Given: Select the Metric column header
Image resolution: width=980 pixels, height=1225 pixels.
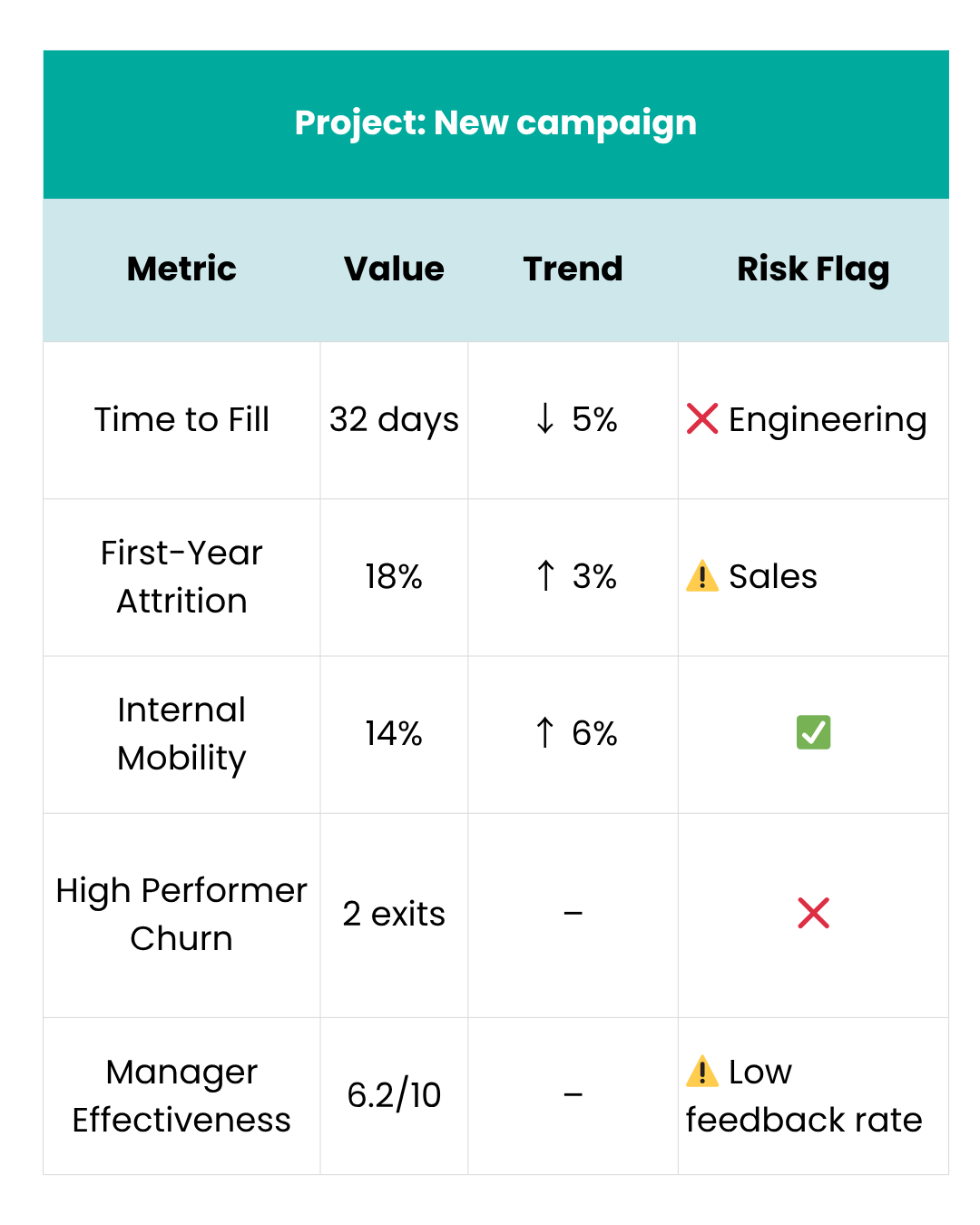Looking at the screenshot, I should (181, 269).
